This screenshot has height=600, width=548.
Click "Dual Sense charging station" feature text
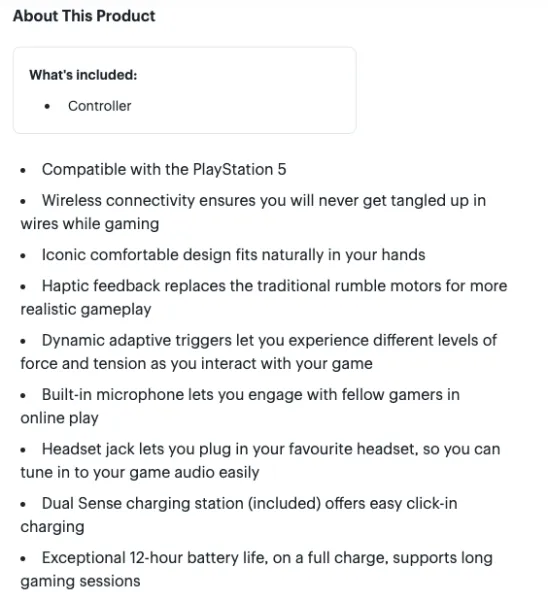239,515
